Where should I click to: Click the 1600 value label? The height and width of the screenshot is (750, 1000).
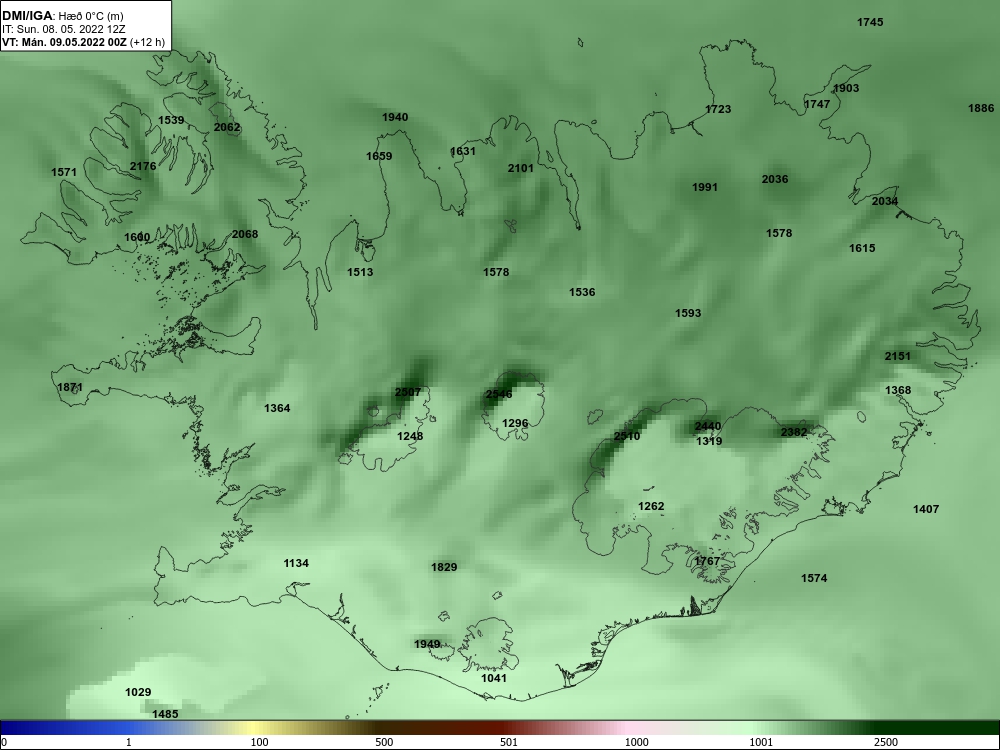tap(137, 237)
